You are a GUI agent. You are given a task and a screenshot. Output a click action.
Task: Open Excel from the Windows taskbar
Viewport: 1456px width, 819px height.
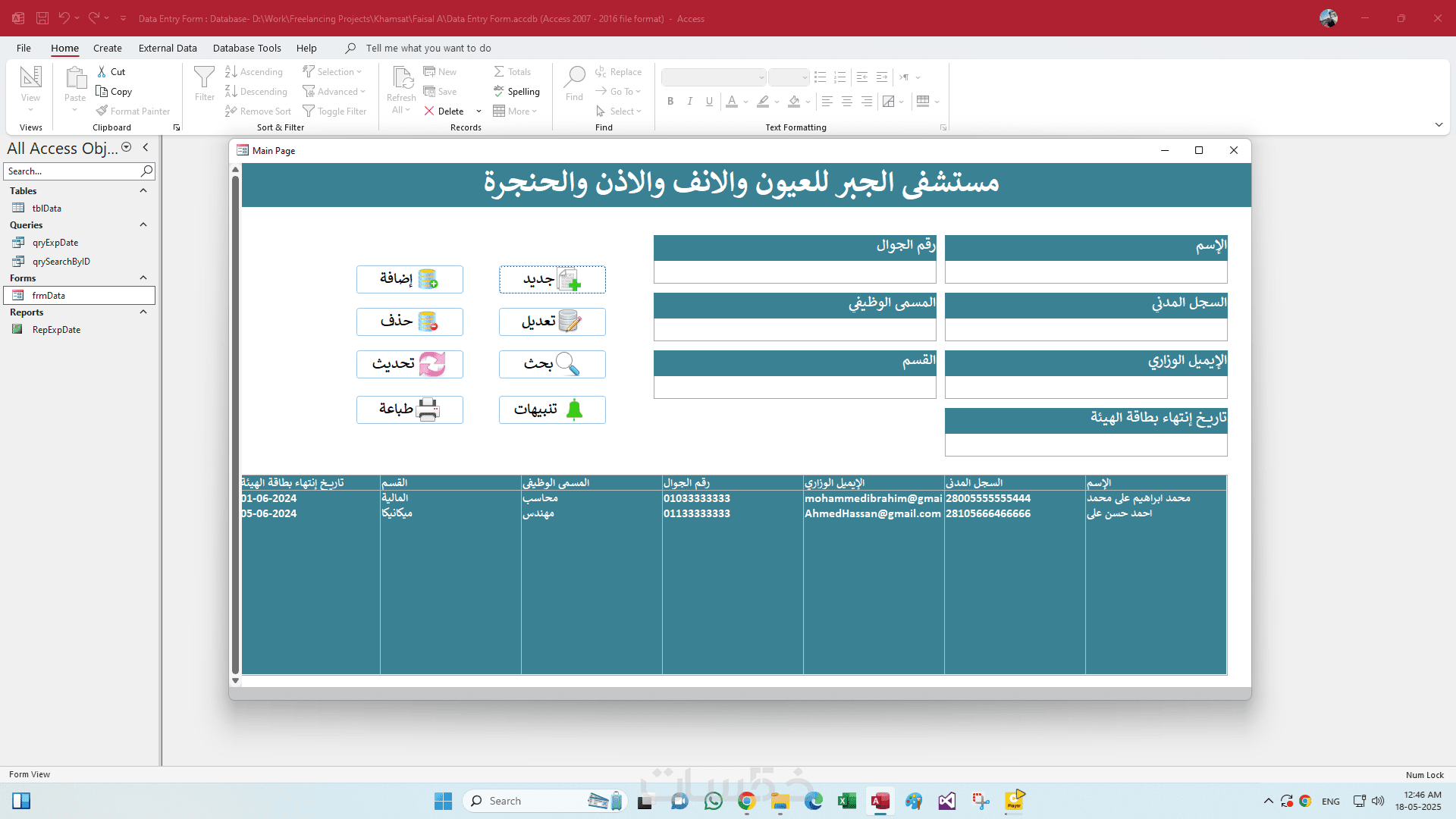(x=846, y=801)
